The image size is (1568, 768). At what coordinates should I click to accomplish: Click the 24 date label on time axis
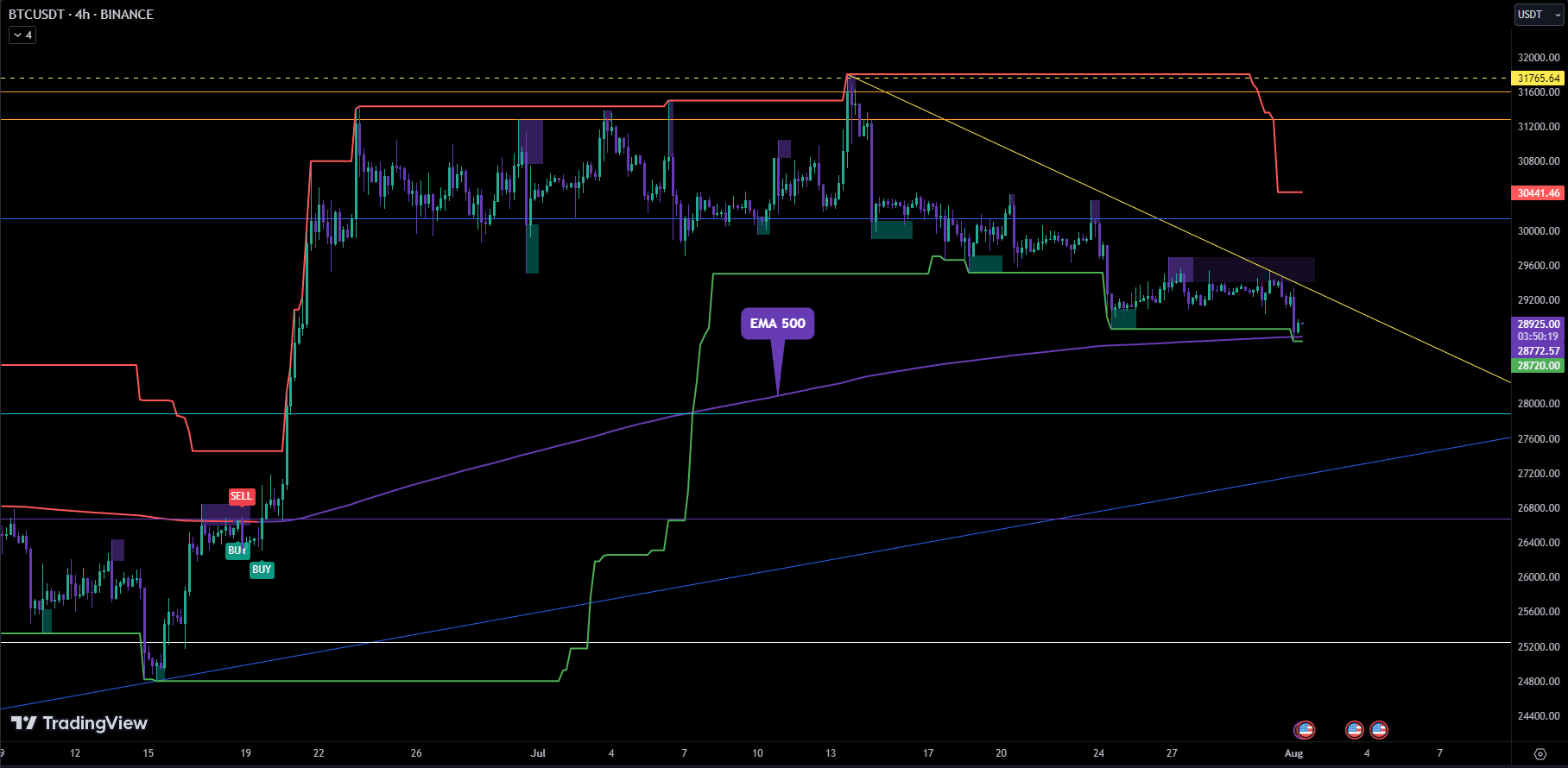point(1098,753)
